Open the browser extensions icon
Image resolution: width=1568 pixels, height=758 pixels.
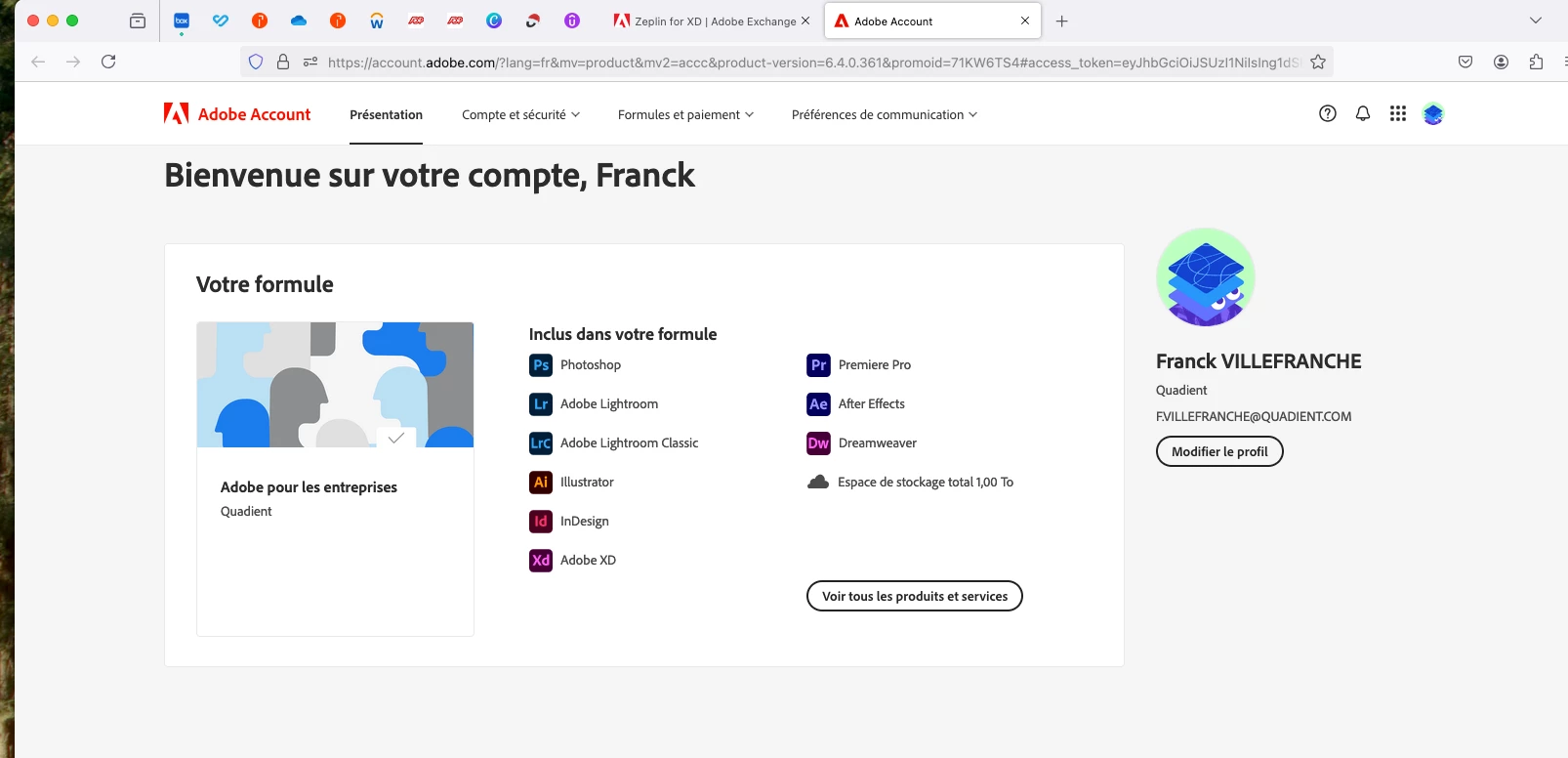1537,62
